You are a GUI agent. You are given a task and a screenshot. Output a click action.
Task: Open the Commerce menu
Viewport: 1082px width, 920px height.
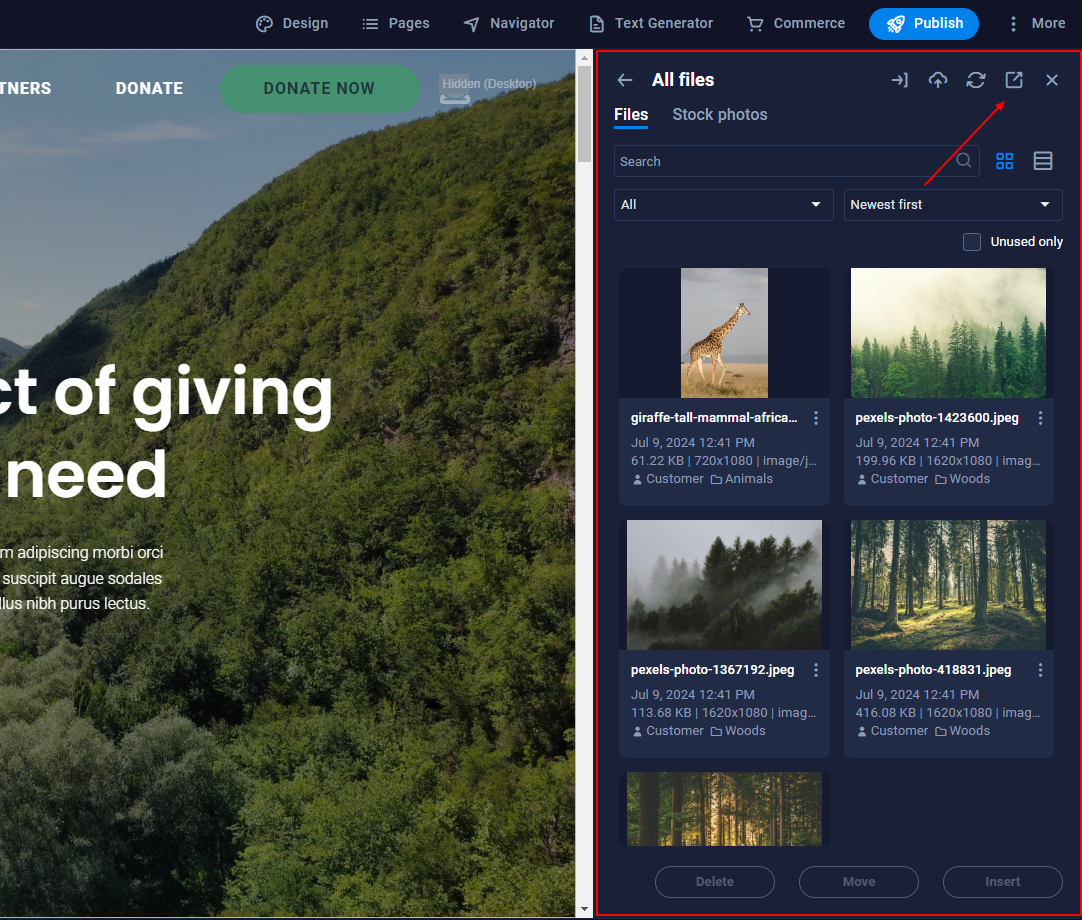coord(796,23)
